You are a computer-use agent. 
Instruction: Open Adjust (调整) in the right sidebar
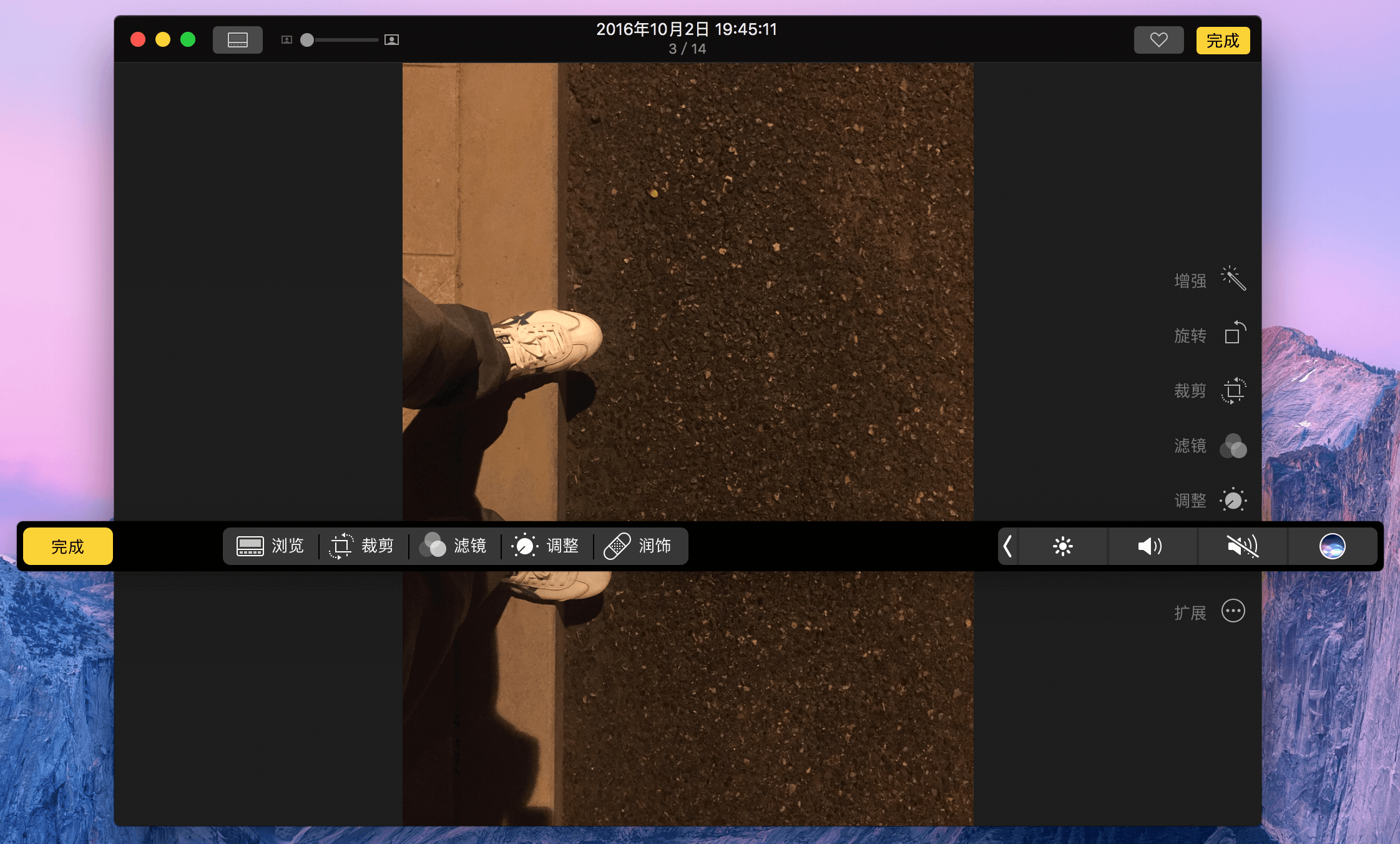pyautogui.click(x=1210, y=500)
